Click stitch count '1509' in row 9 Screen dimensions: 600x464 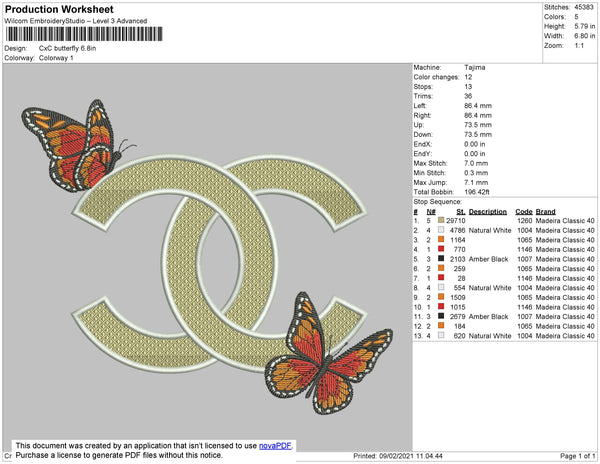click(x=458, y=297)
